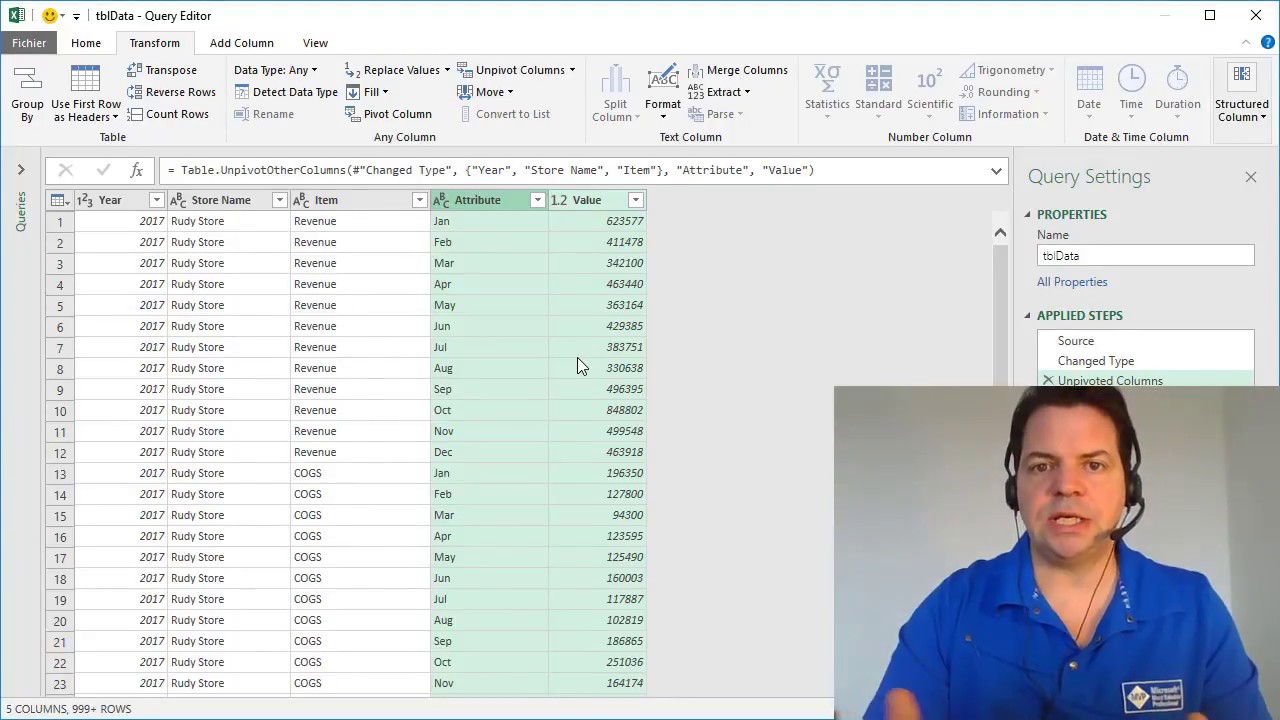The height and width of the screenshot is (720, 1280).
Task: Click the Merge Columns button
Action: [x=738, y=70]
